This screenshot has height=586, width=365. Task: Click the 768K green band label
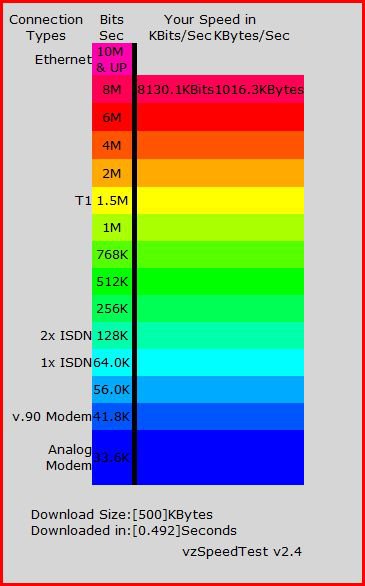112,255
